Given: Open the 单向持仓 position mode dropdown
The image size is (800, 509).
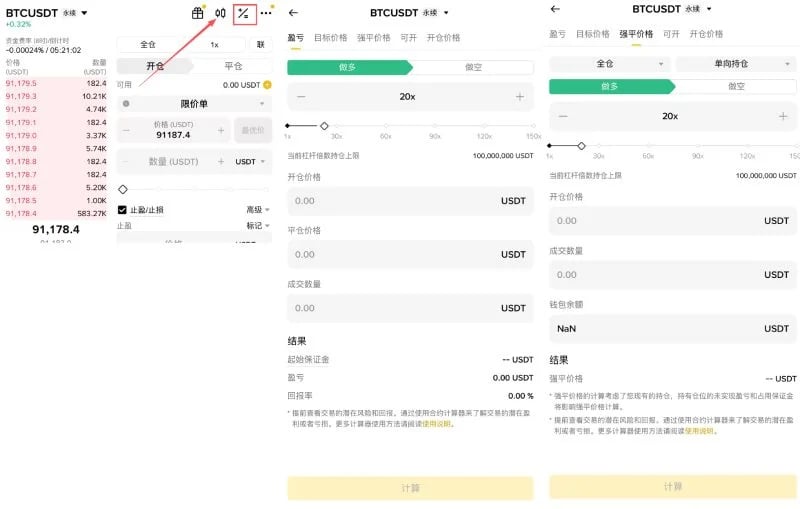Looking at the screenshot, I should [736, 64].
